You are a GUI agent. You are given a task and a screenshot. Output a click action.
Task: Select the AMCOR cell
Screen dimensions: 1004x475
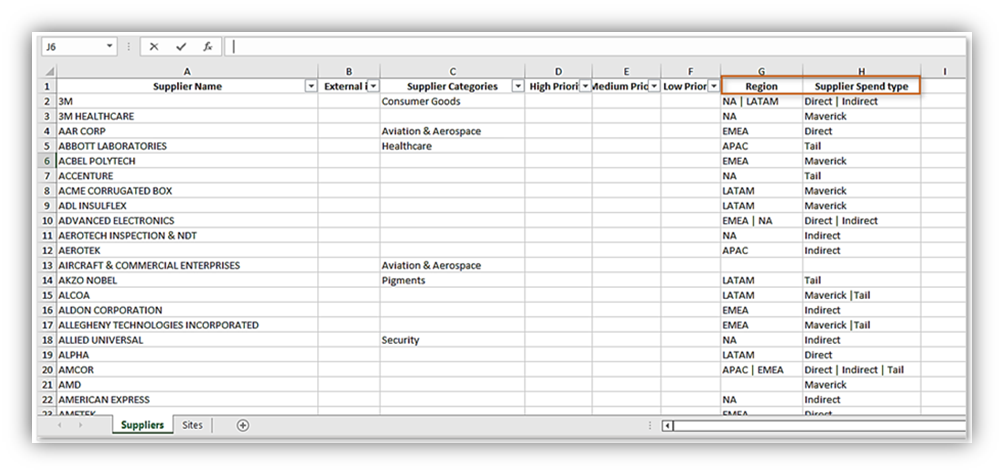188,370
